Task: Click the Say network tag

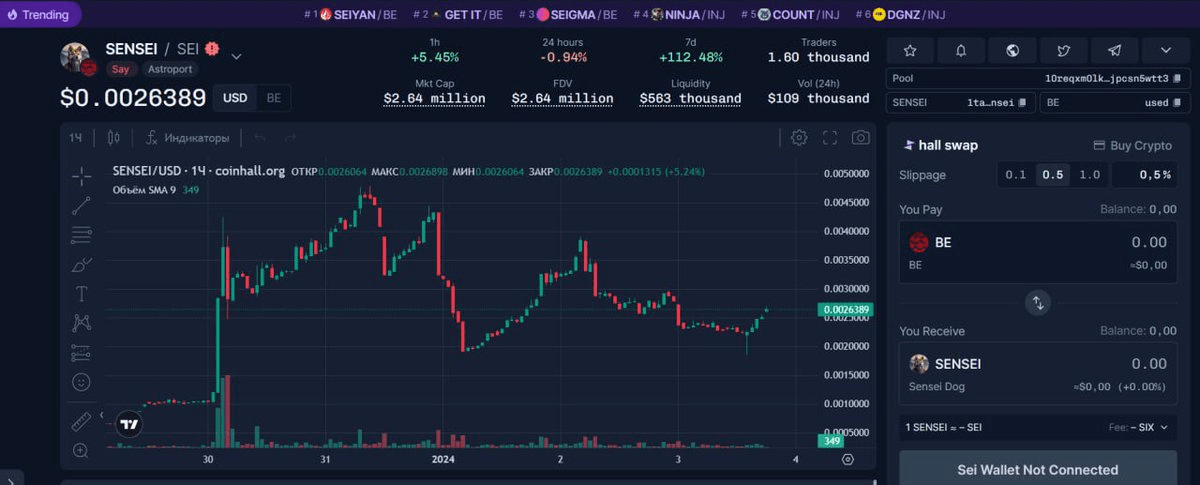Action: (x=120, y=69)
